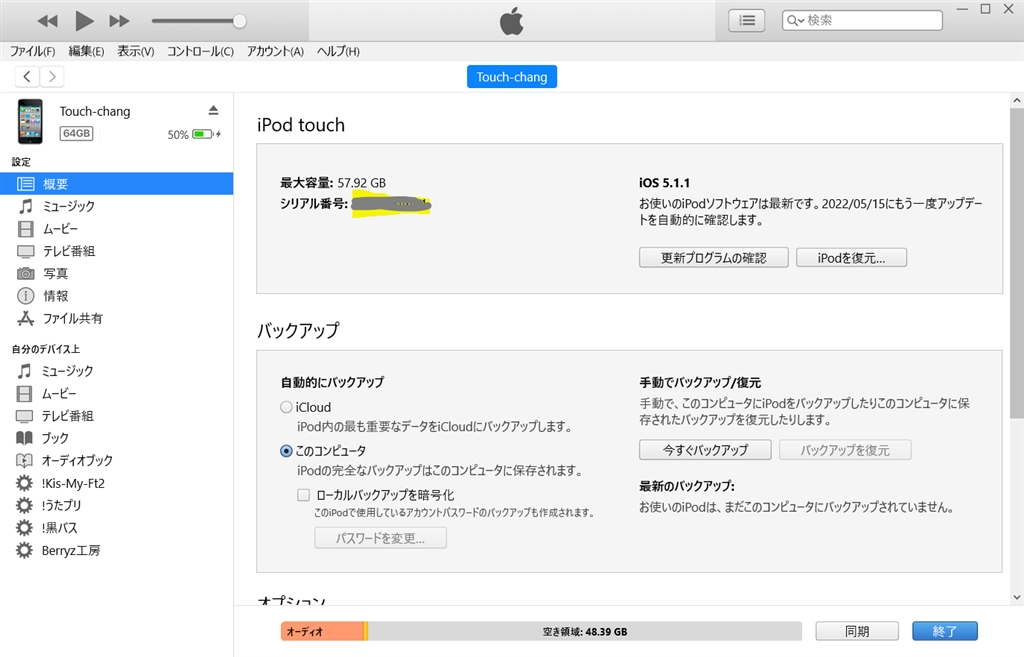Click the 64GB capacity badge
1024x657 pixels.
click(76, 133)
